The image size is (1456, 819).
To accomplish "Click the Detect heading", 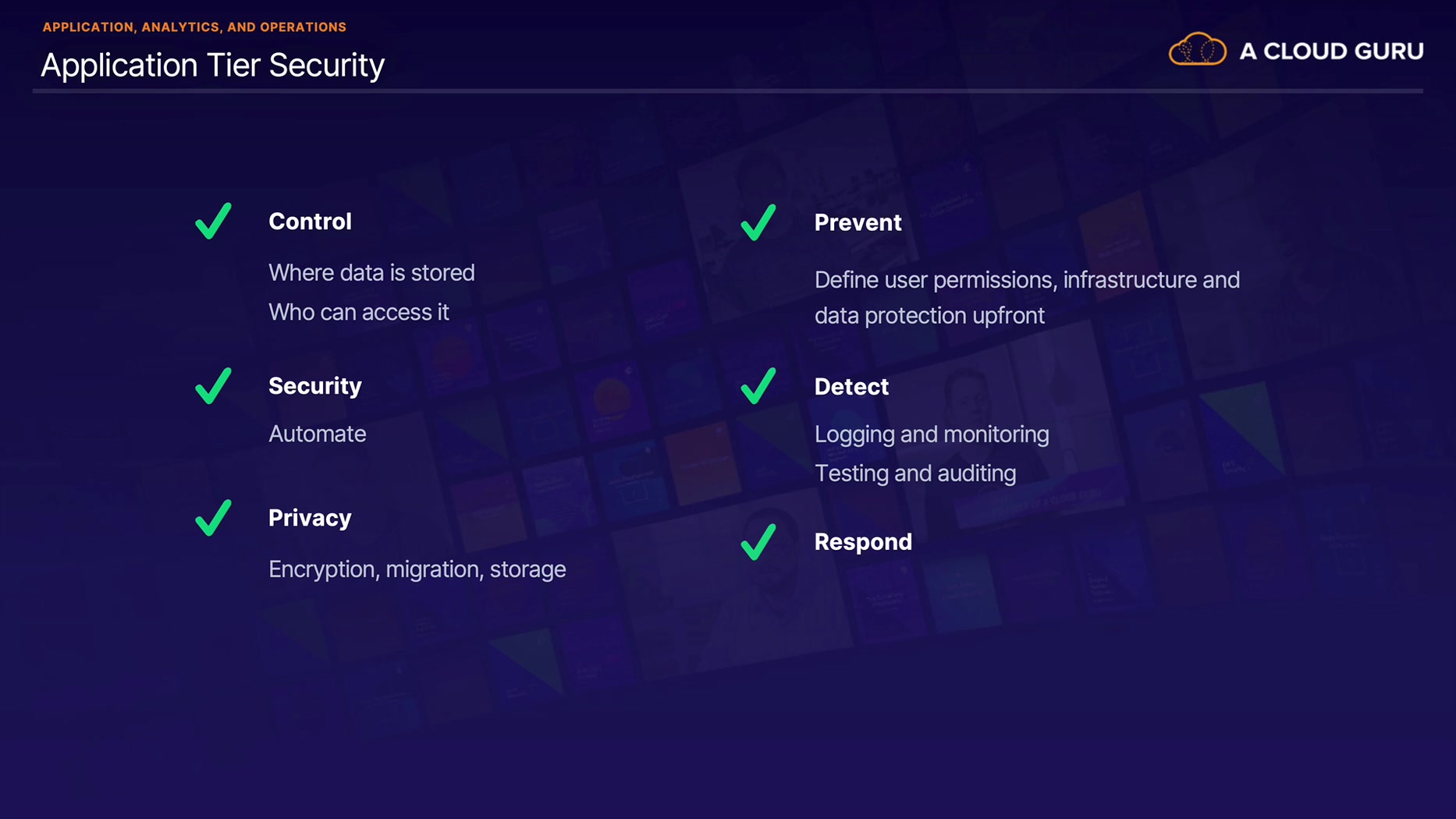I will (851, 387).
